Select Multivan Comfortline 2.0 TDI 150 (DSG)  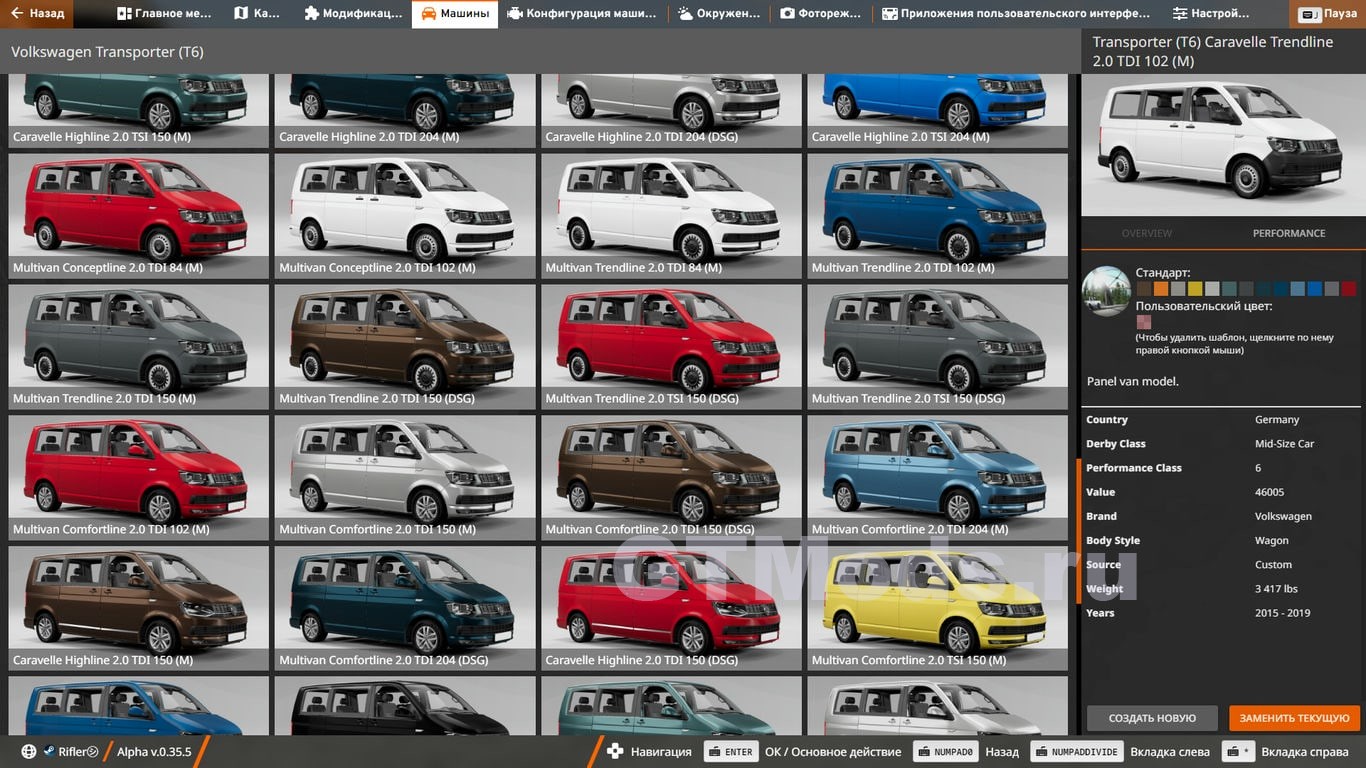tap(671, 477)
